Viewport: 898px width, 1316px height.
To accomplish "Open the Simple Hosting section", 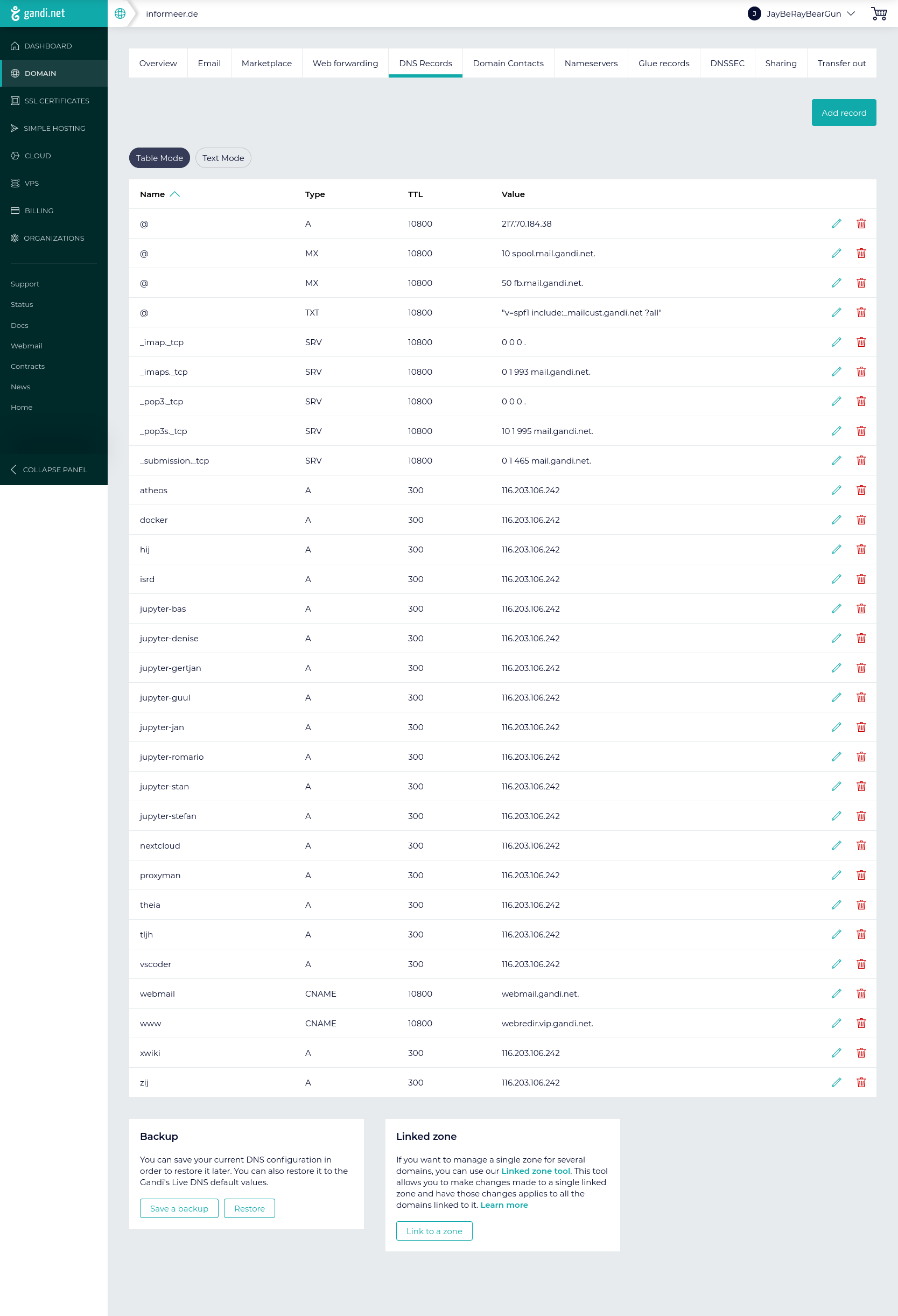I will tap(54, 128).
